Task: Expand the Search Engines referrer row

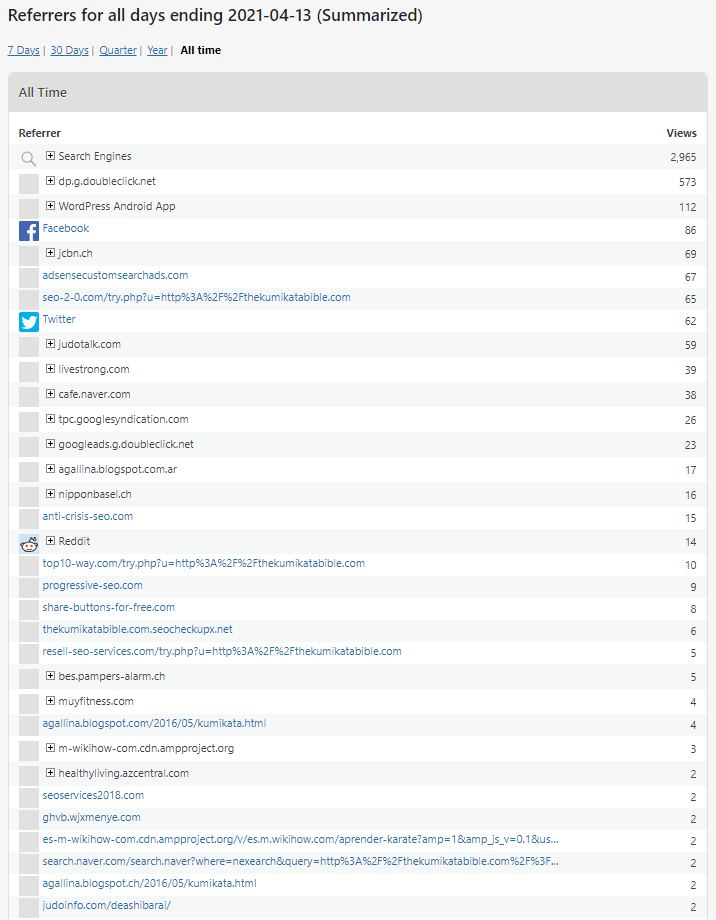Action: pos(50,156)
